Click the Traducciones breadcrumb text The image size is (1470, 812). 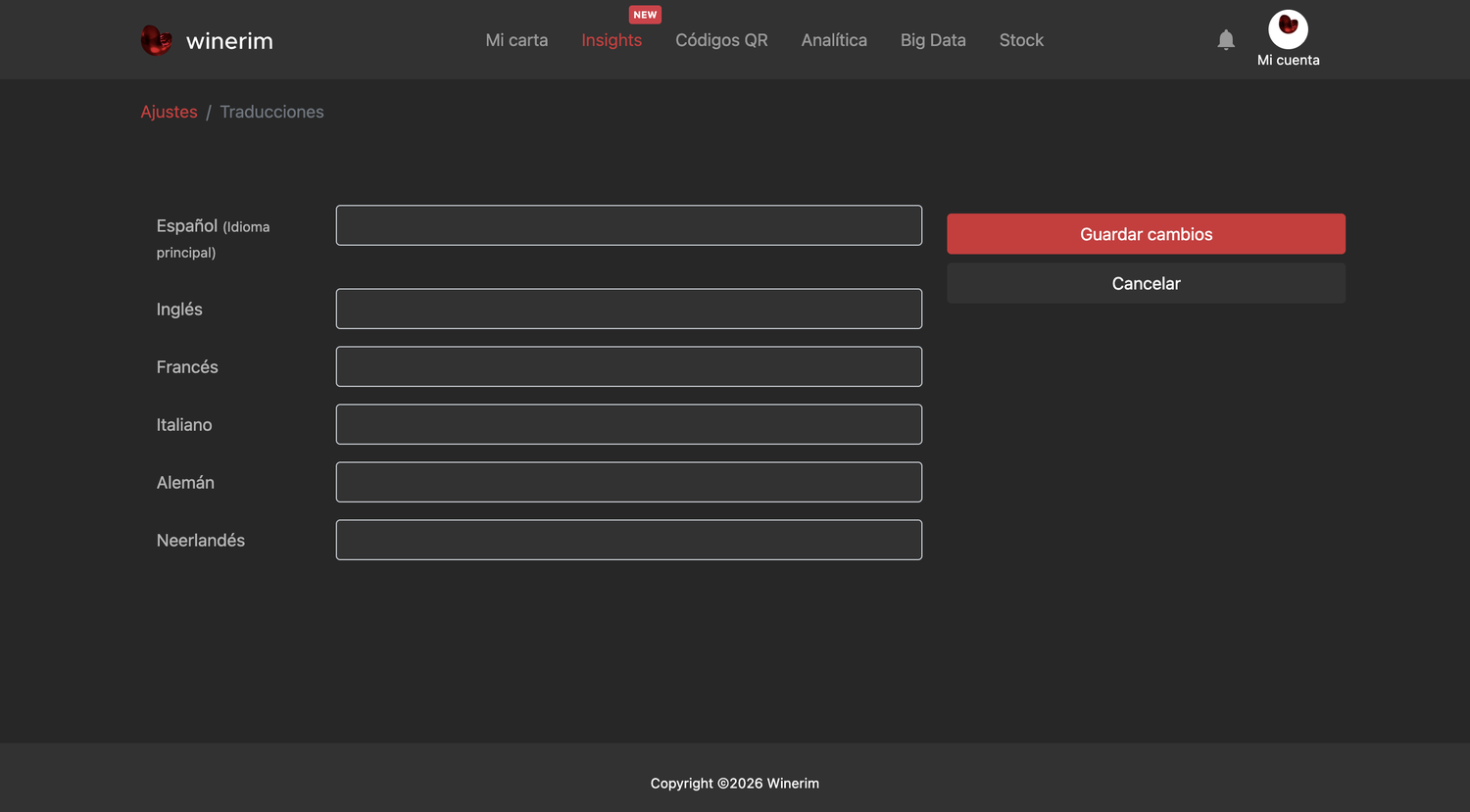point(271,112)
